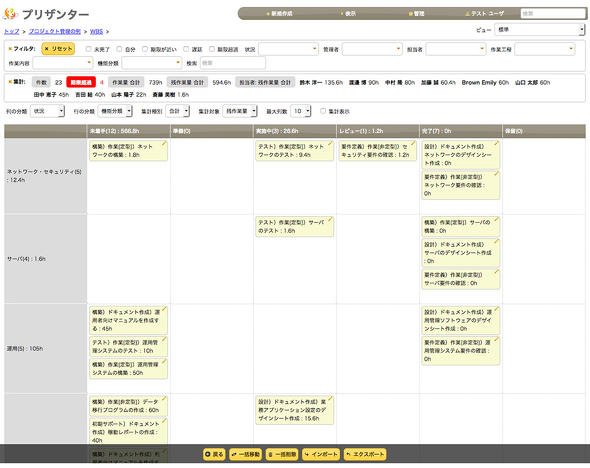Viewport: 590px width, 468px height.
Task: Check the 集計表示 checkbox
Action: coord(323,111)
